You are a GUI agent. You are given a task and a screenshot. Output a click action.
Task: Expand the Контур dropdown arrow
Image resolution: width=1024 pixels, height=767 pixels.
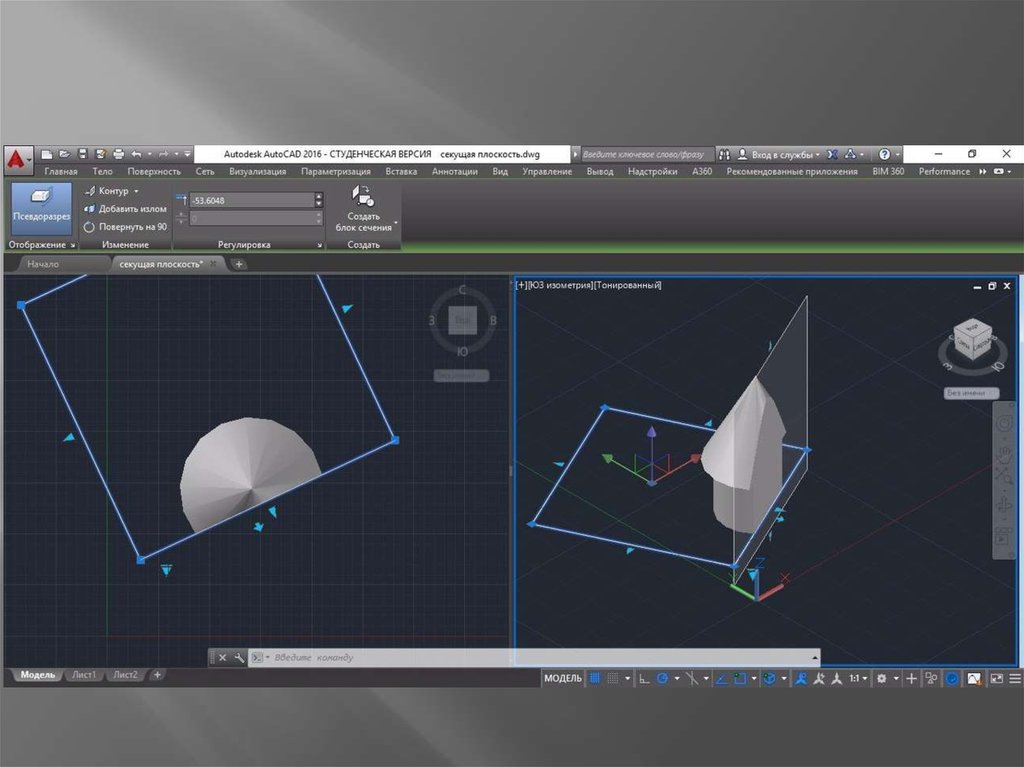pos(136,191)
